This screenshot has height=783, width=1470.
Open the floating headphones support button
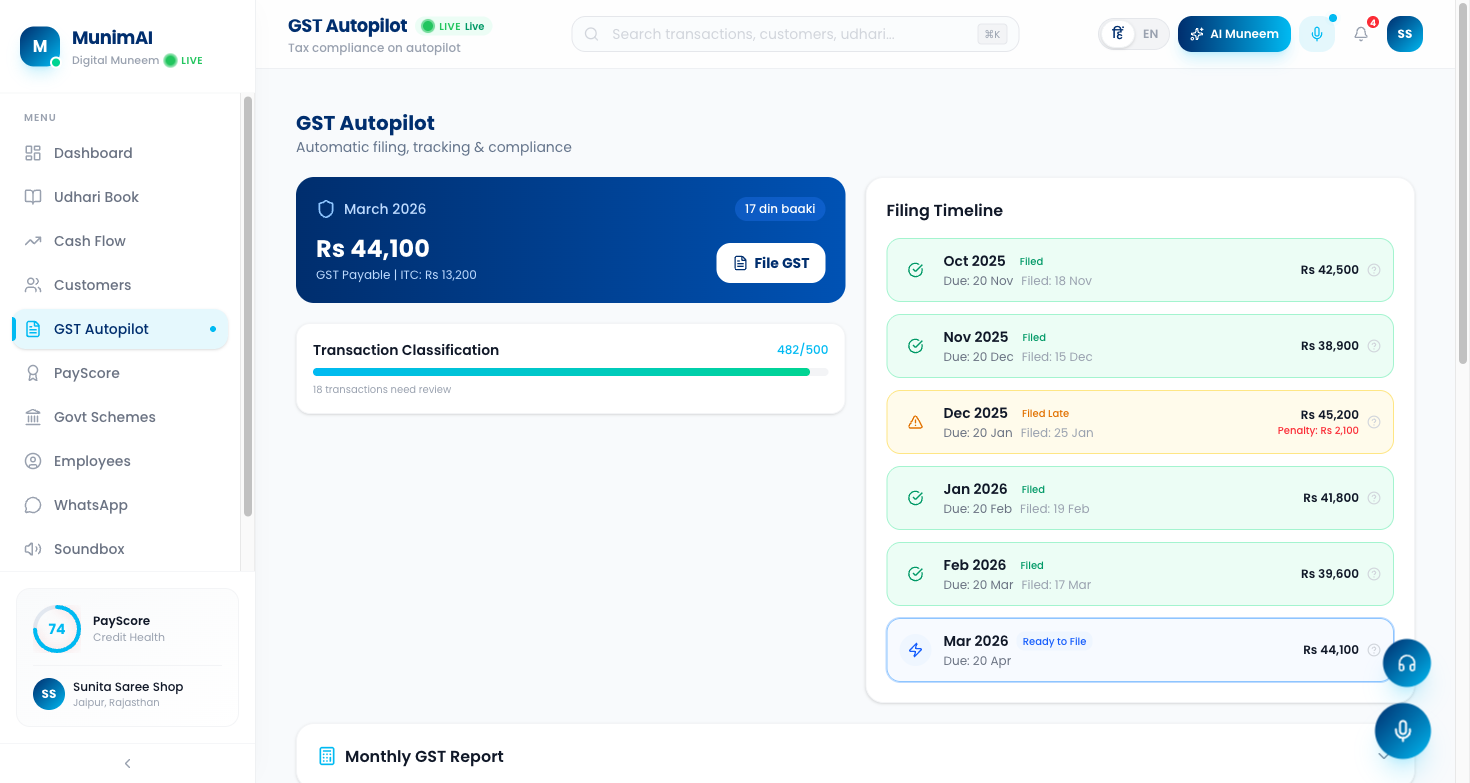coord(1407,662)
